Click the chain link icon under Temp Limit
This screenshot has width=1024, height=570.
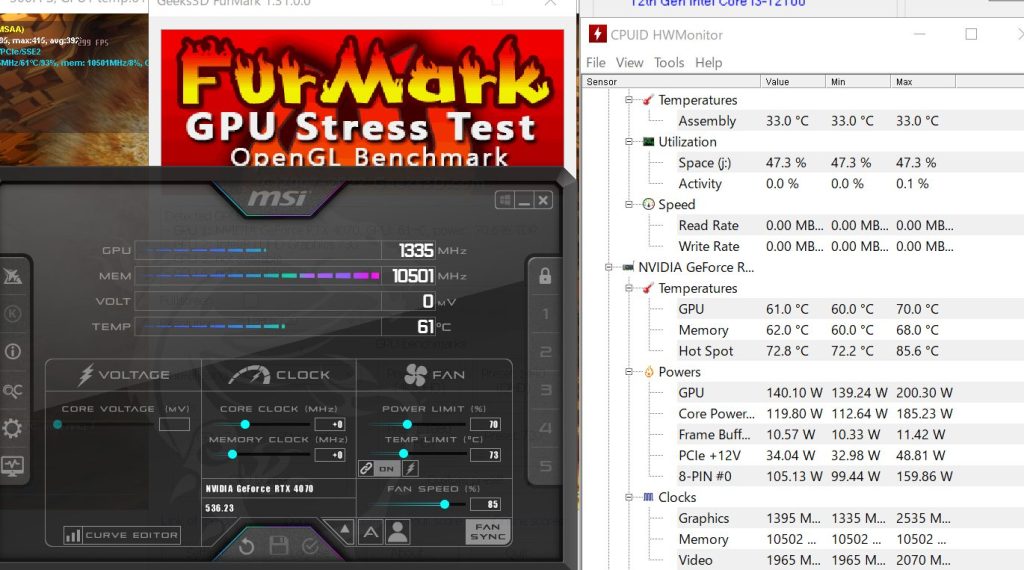pyautogui.click(x=366, y=468)
